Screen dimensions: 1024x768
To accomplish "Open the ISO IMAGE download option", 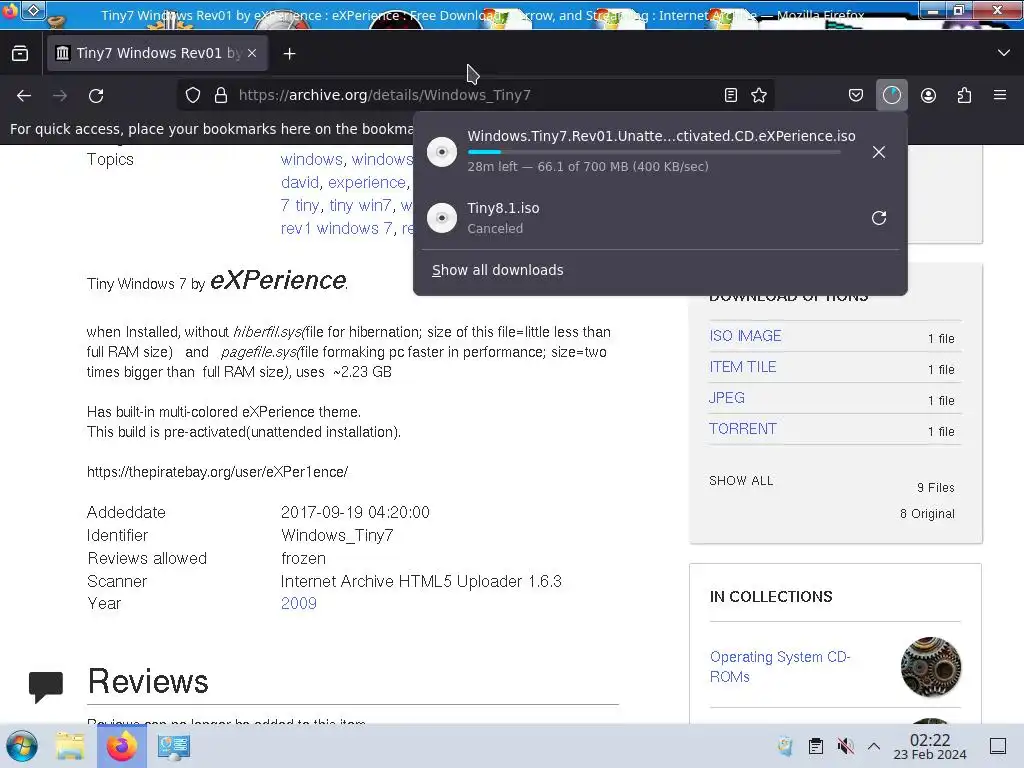I will click(745, 336).
